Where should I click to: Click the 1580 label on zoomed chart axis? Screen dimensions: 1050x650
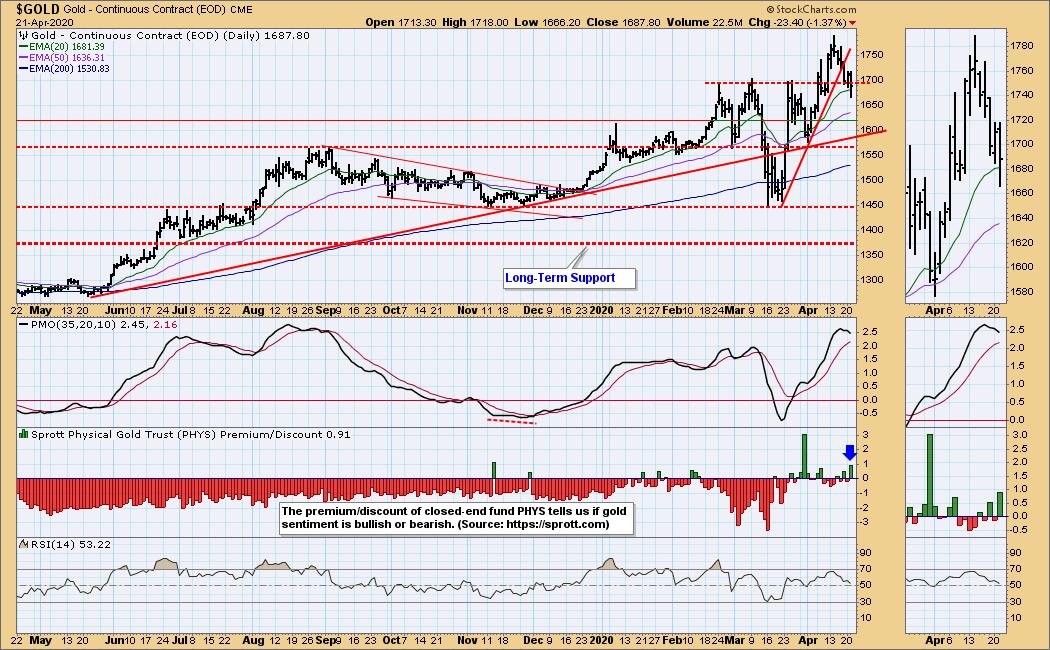coord(1021,292)
